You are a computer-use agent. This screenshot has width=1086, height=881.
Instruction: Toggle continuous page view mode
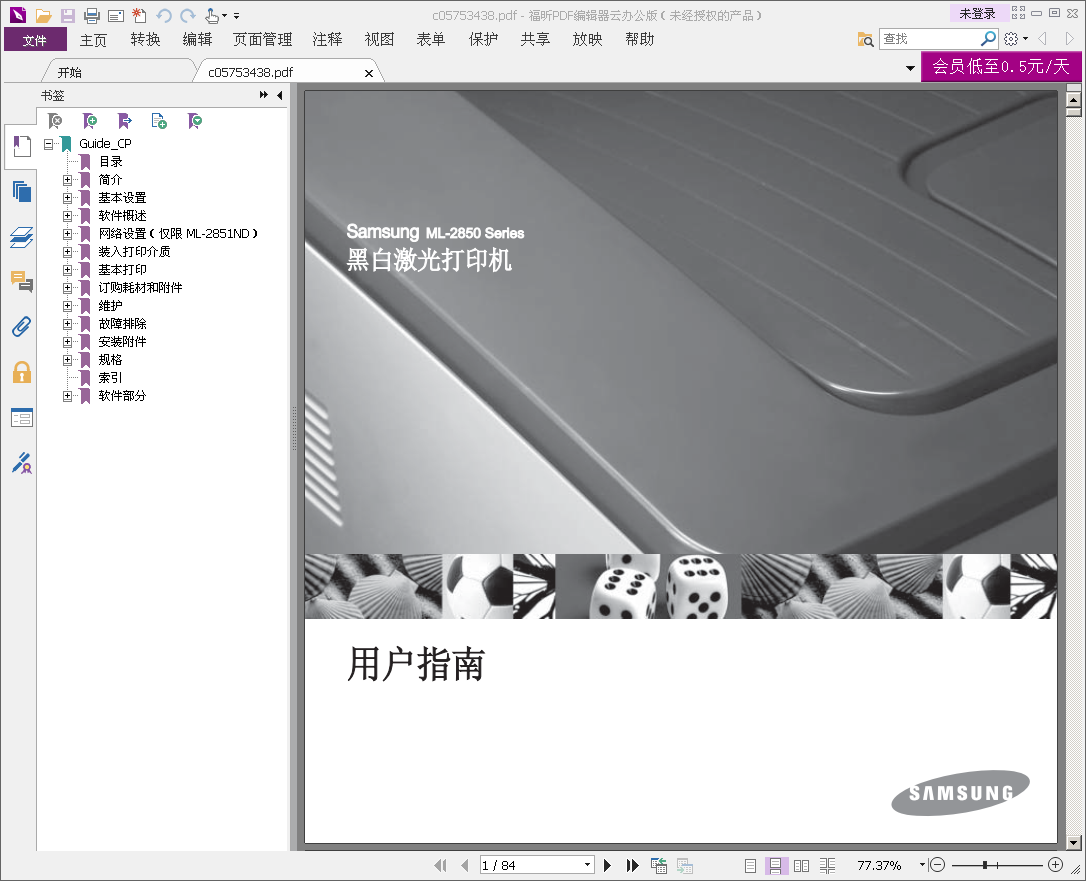775,865
